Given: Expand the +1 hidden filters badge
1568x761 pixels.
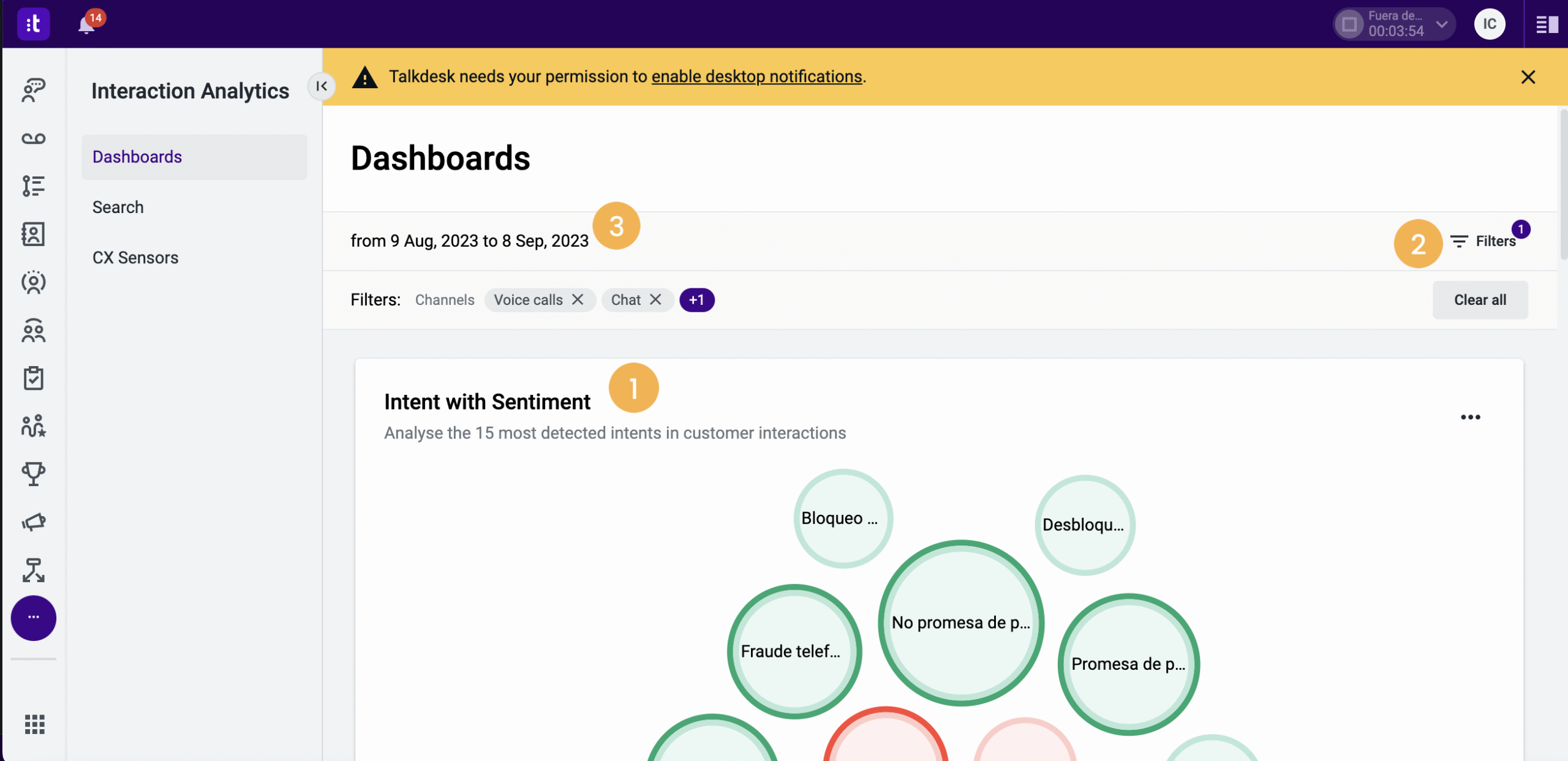Looking at the screenshot, I should [x=696, y=300].
